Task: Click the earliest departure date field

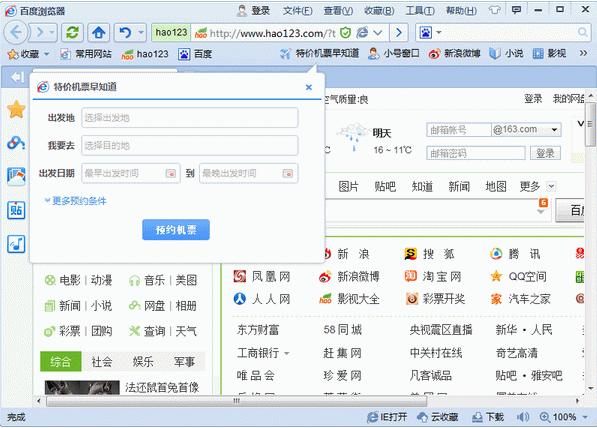Action: coord(131,173)
